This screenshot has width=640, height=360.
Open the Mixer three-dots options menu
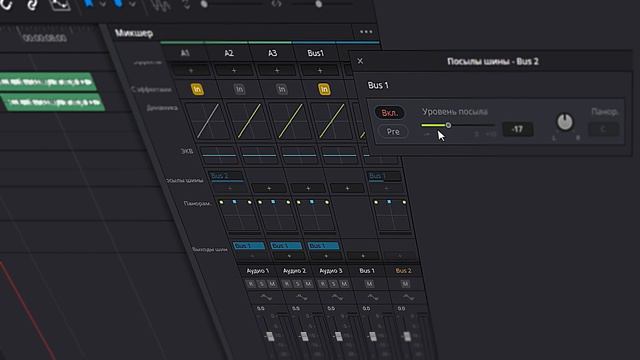[366, 32]
